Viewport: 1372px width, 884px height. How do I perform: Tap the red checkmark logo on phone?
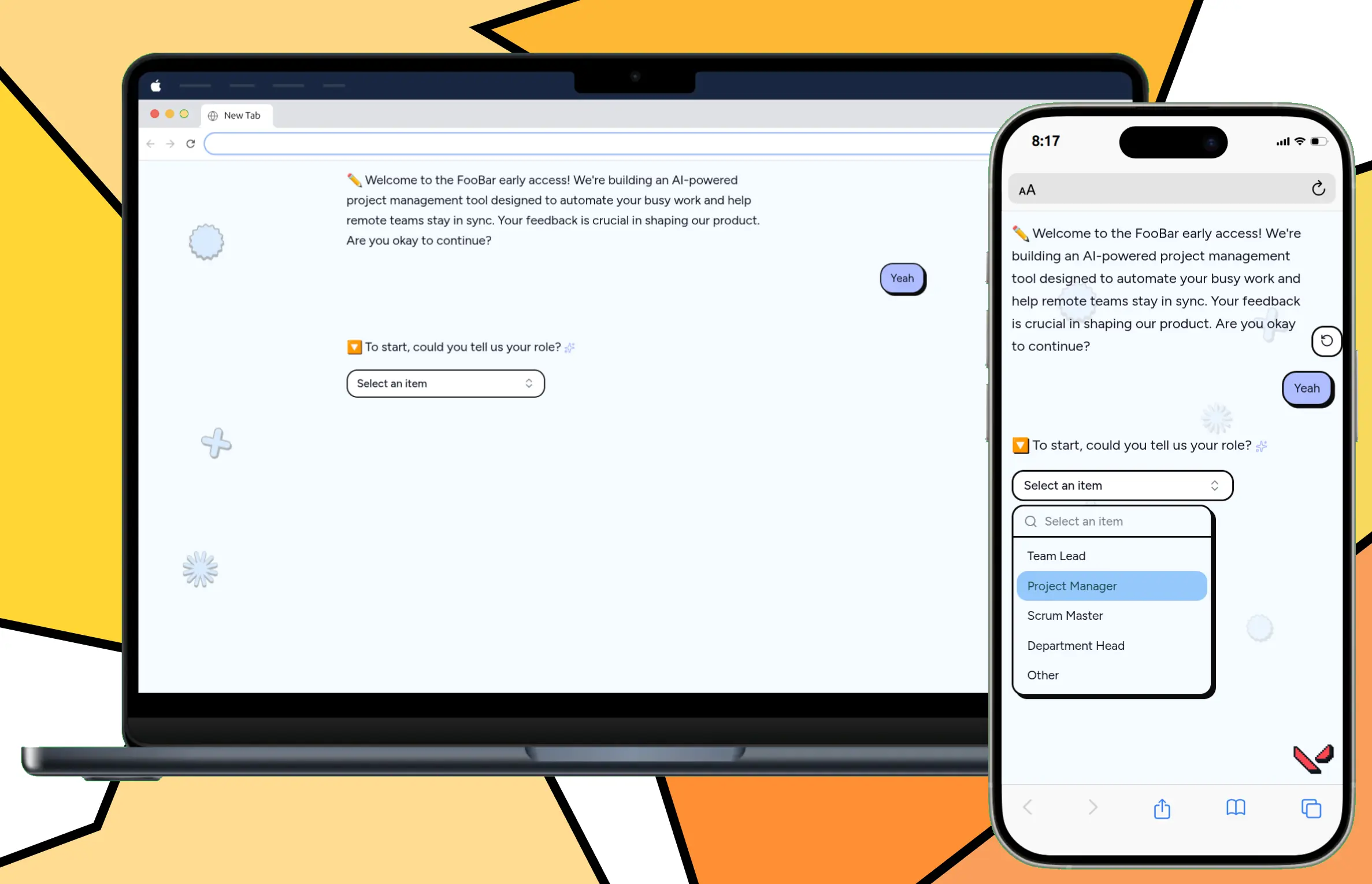1313,759
